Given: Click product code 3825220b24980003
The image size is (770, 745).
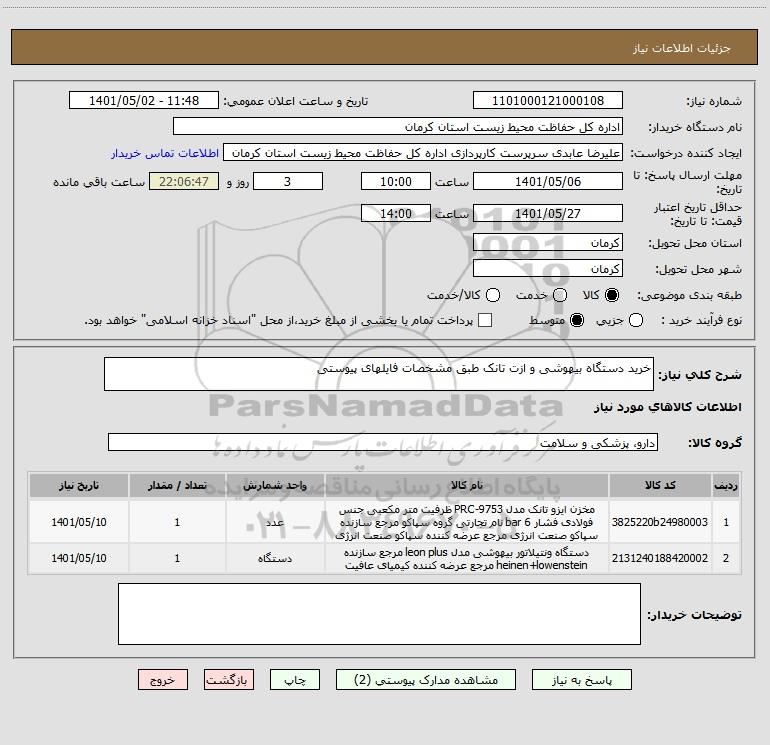Looking at the screenshot, I should pyautogui.click(x=660, y=522).
